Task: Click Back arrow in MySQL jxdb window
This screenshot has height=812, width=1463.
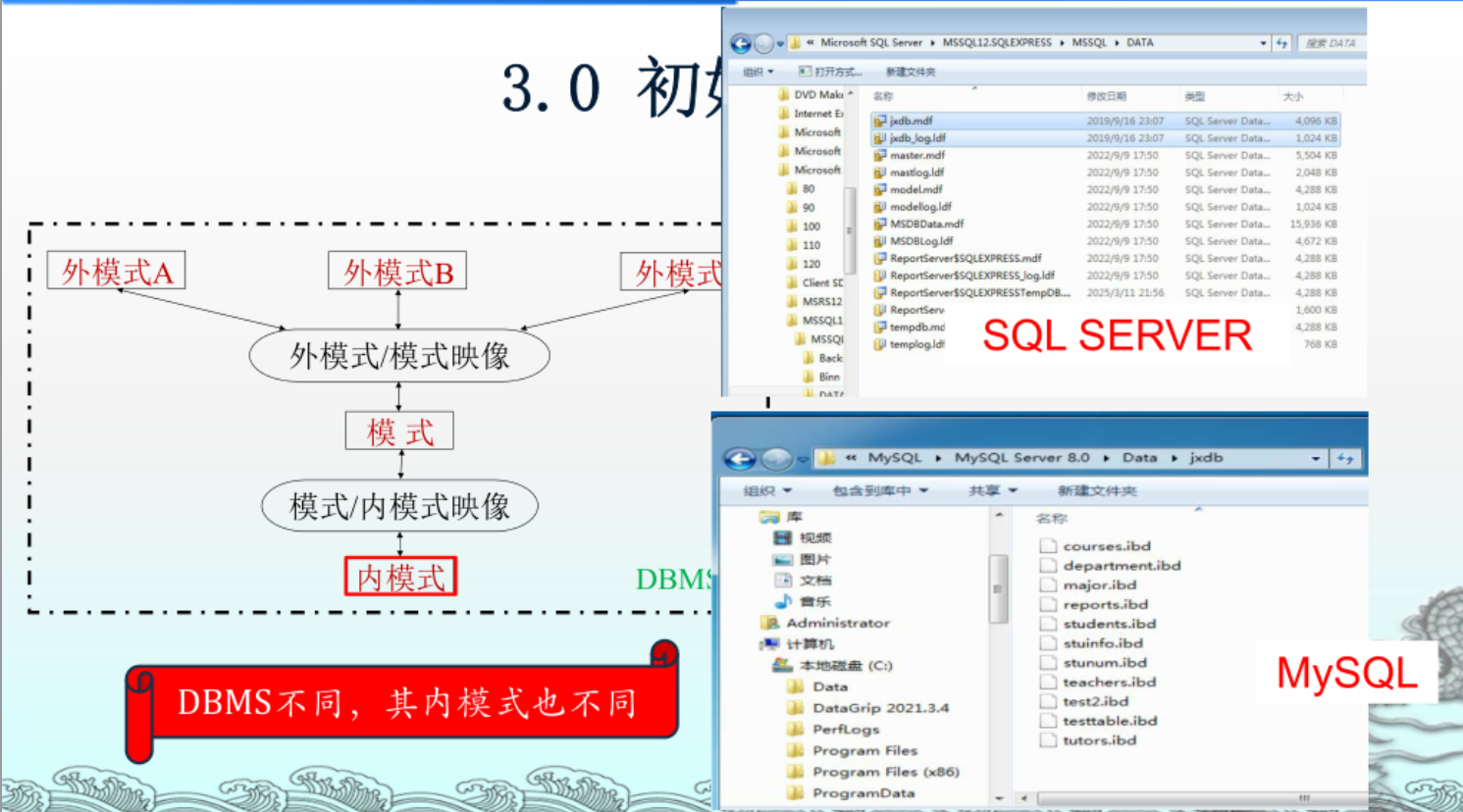Action: [x=740, y=458]
